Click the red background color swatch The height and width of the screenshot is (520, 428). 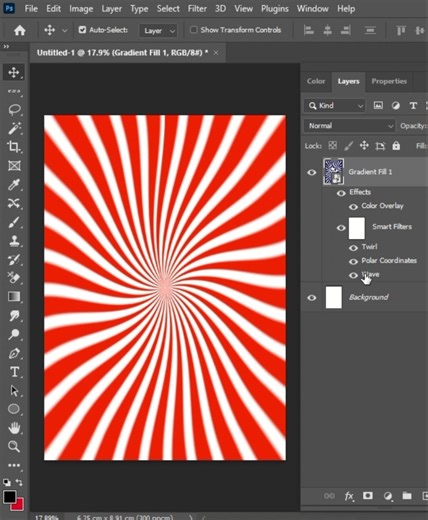point(19,506)
